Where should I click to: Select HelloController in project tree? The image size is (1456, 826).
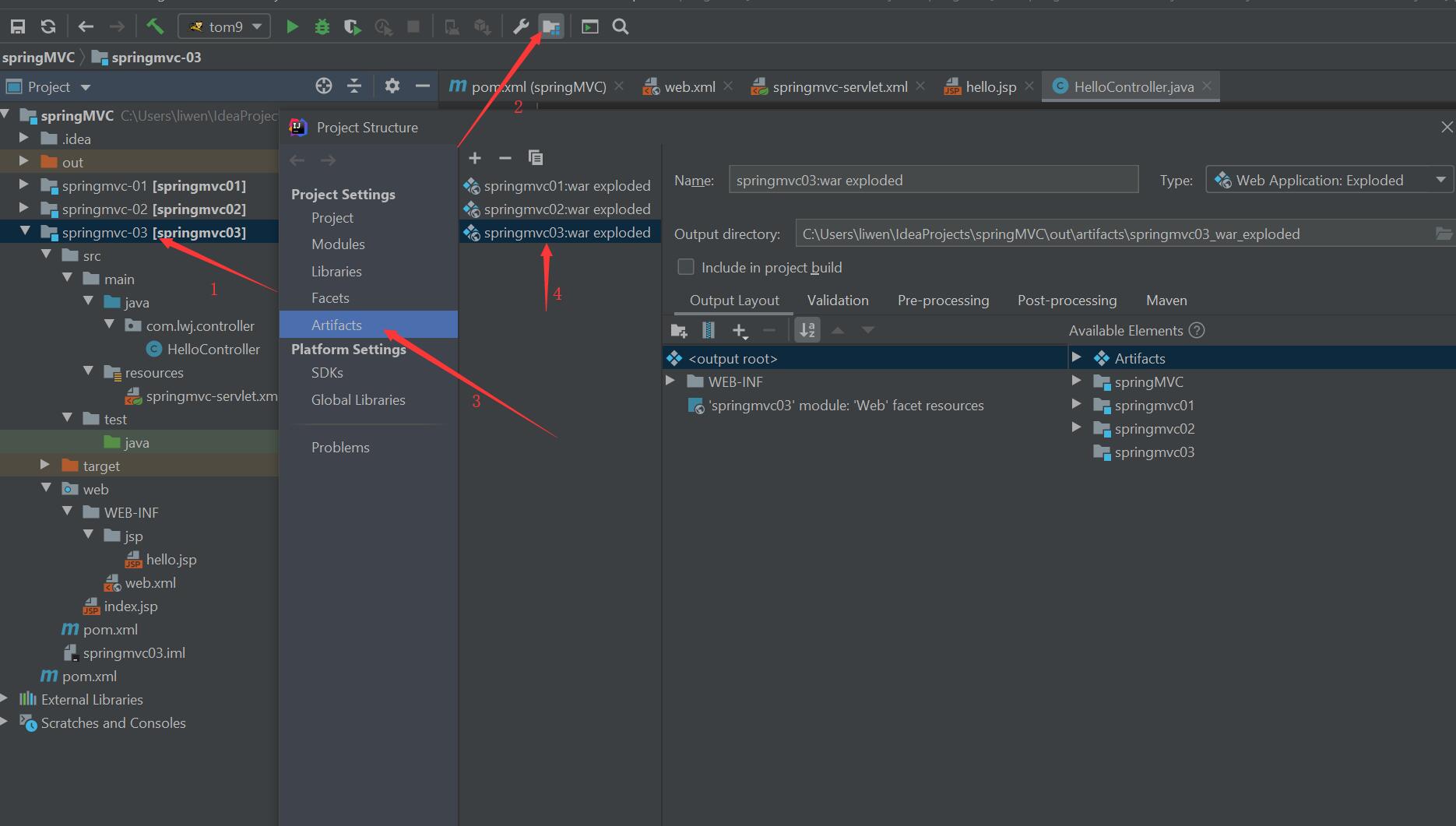pos(202,350)
